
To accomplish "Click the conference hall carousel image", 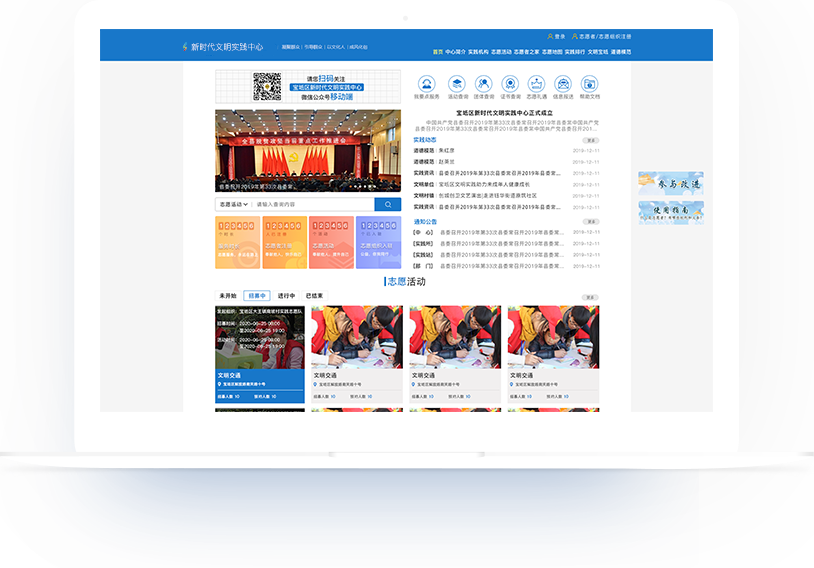I will [308, 151].
